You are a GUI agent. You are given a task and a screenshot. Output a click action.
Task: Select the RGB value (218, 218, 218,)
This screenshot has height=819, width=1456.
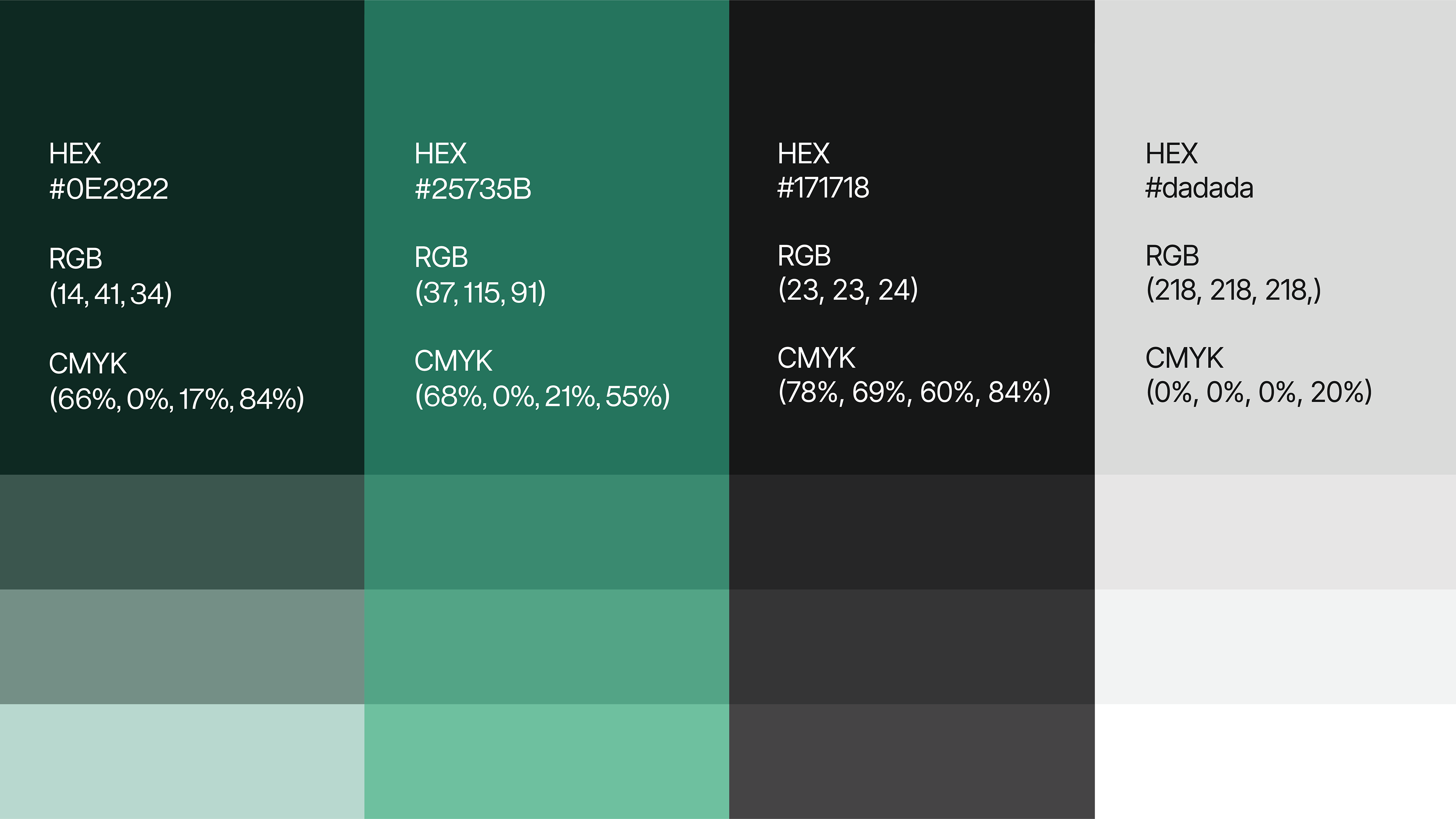1233,290
